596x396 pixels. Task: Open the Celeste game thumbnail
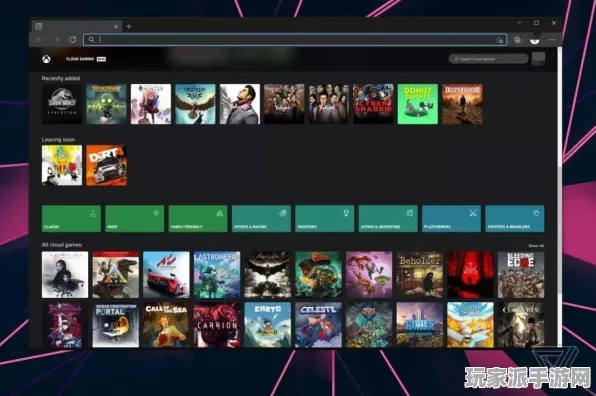[319, 325]
